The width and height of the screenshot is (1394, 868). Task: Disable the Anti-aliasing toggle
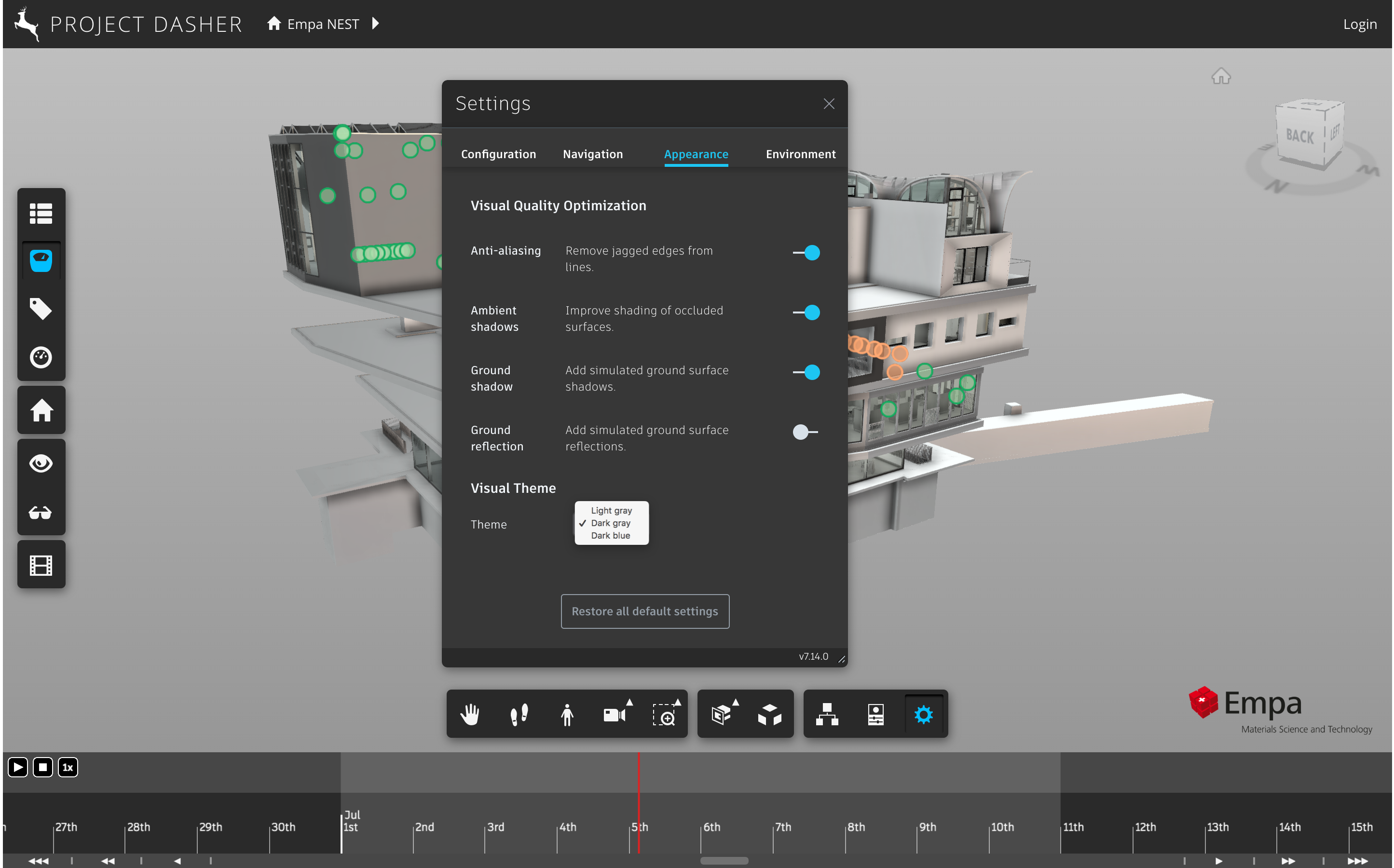pos(806,253)
